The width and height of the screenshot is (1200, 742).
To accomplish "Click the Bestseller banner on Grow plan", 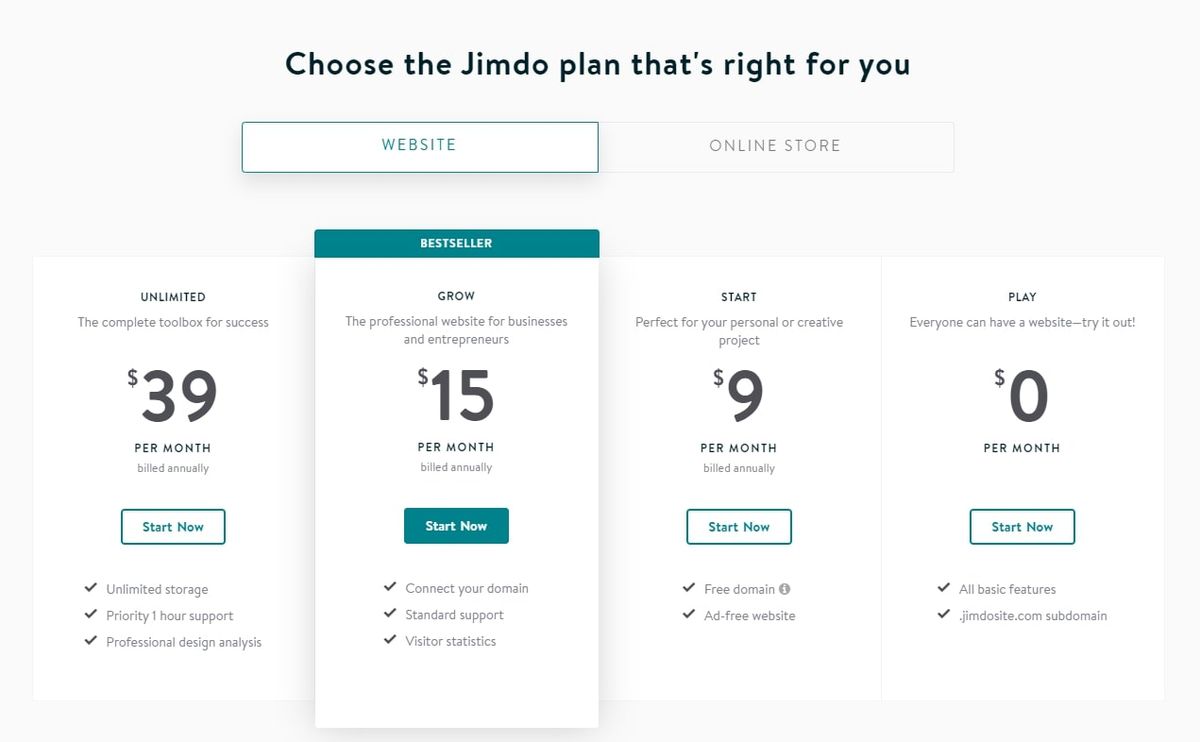I will click(456, 243).
